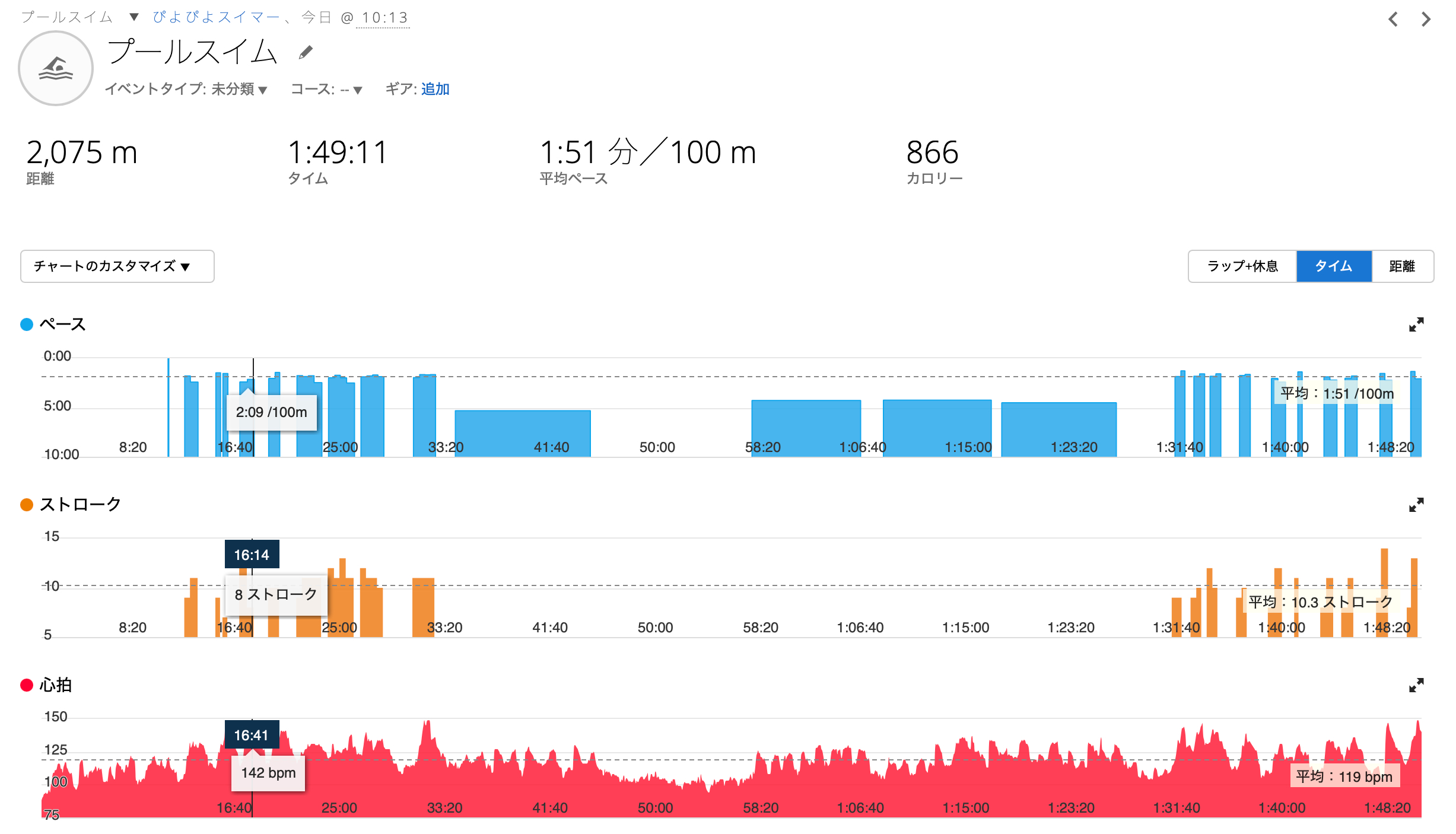Switch to 距離 chart view
Image resolution: width=1456 pixels, height=834 pixels.
pyautogui.click(x=1403, y=266)
